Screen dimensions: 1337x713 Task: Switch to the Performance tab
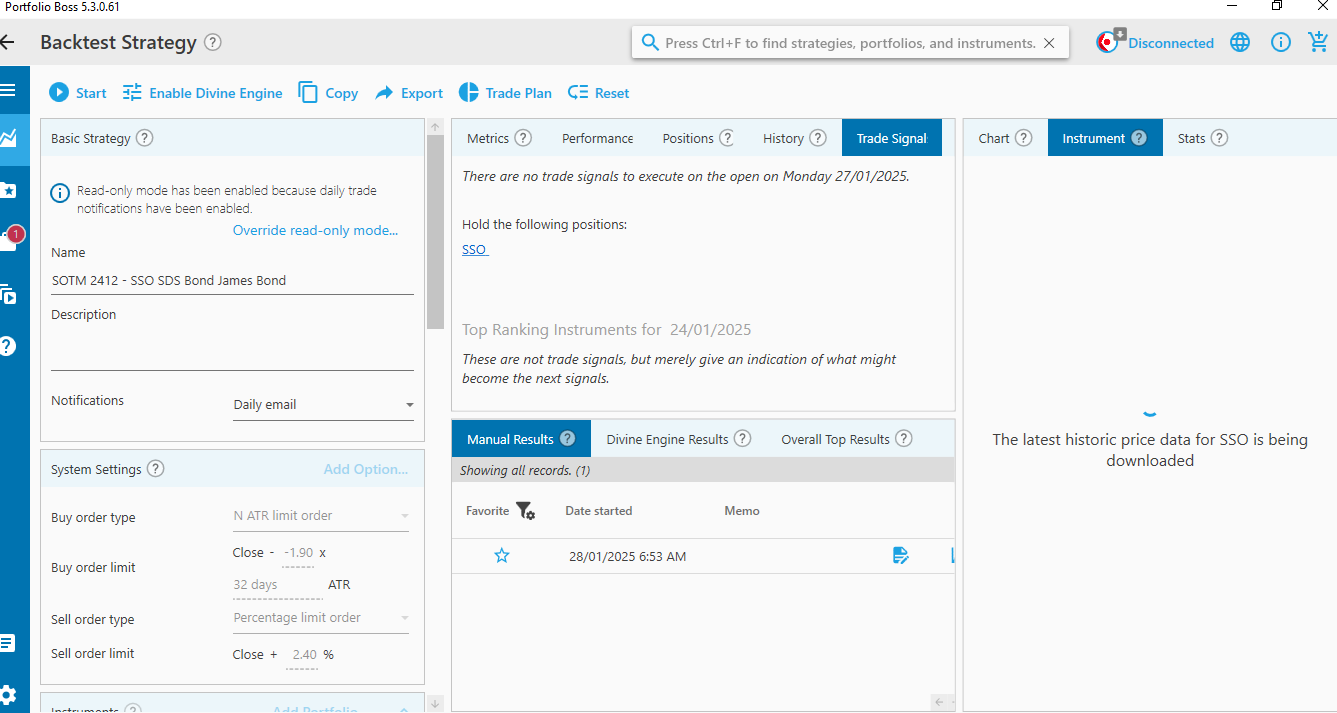point(597,138)
